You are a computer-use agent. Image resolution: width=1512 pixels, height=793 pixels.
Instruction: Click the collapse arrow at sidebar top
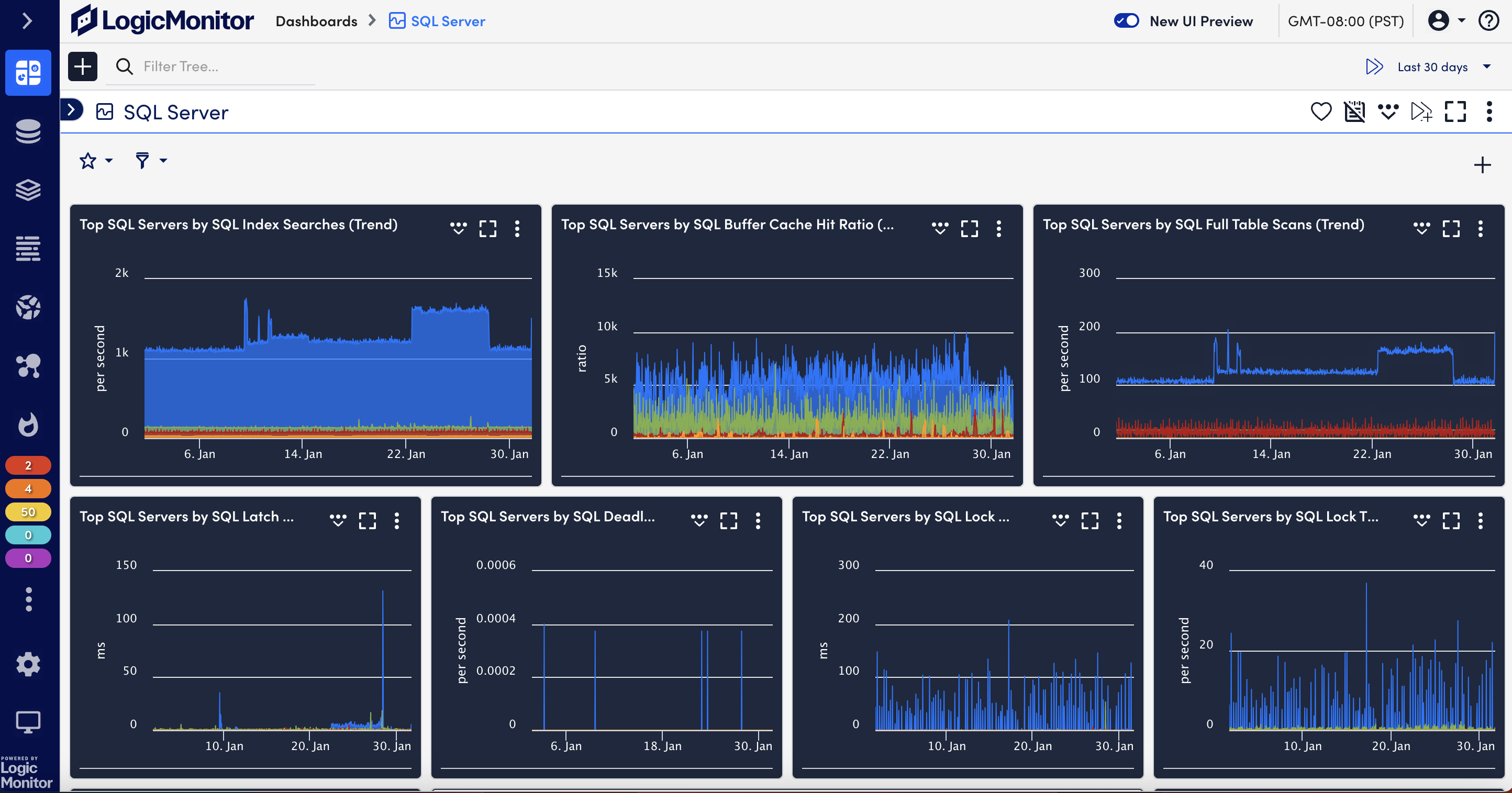coord(27,20)
